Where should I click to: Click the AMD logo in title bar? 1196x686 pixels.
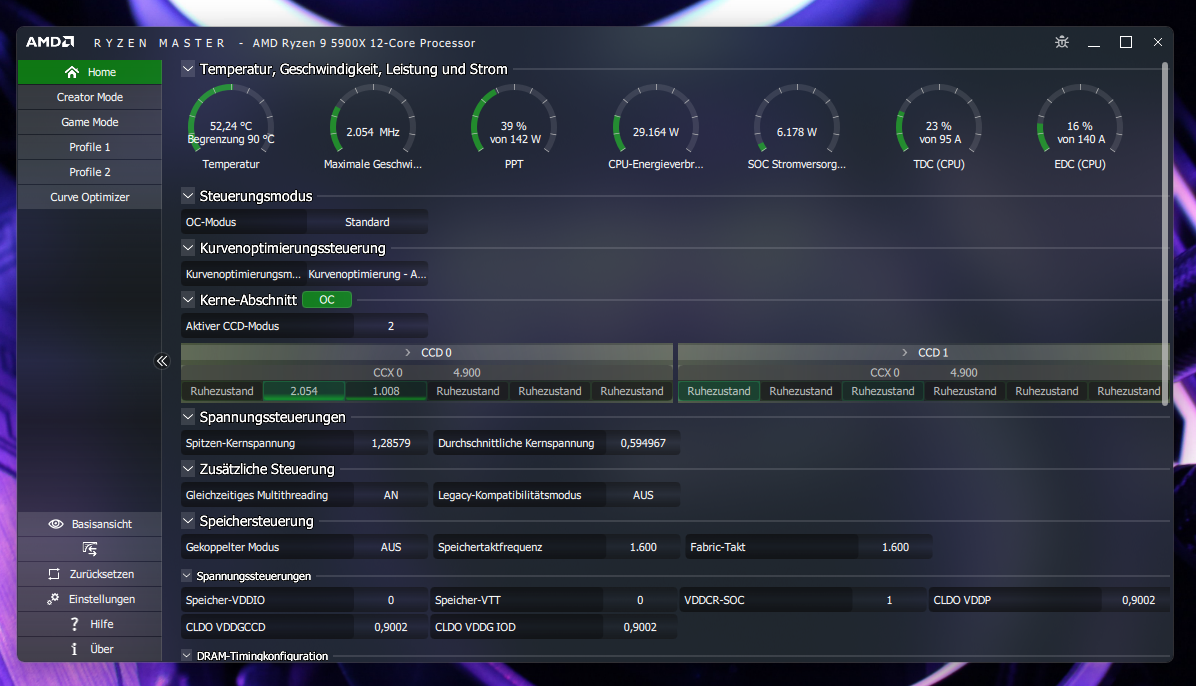tap(50, 42)
